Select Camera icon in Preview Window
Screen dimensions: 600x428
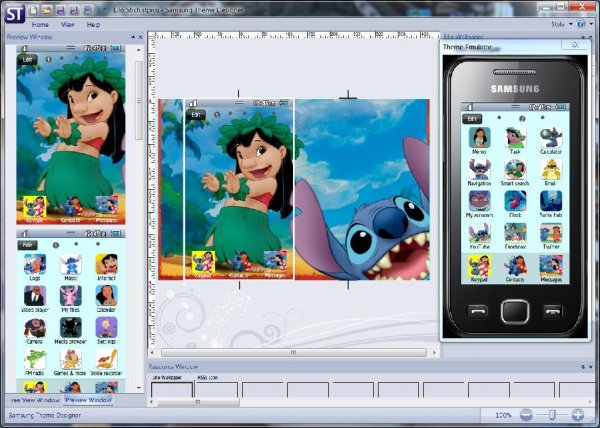(35, 330)
